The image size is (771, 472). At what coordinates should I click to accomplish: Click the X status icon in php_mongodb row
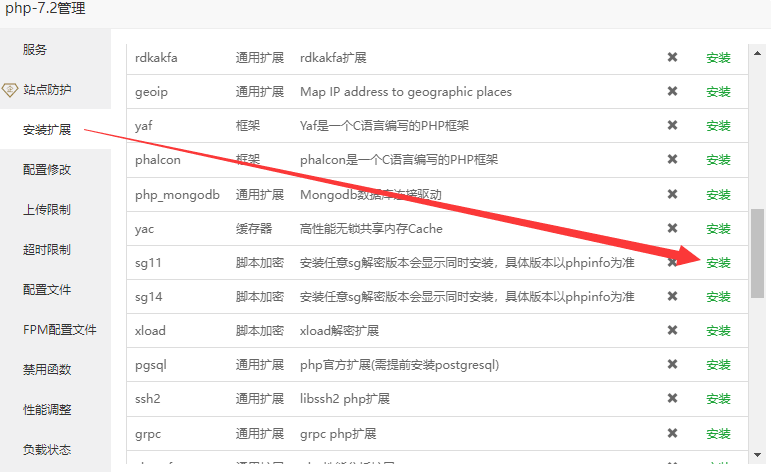(x=672, y=194)
